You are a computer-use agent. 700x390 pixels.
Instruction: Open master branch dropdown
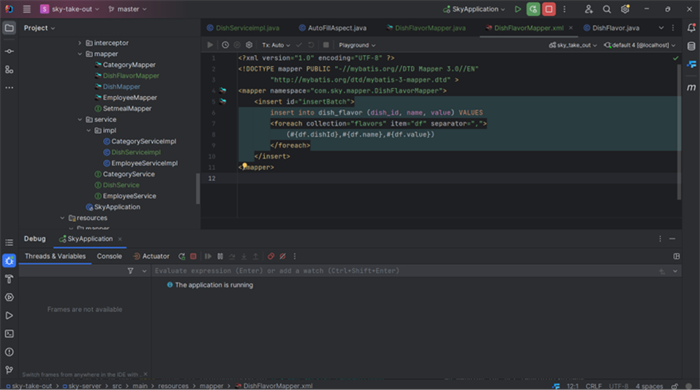(x=128, y=9)
